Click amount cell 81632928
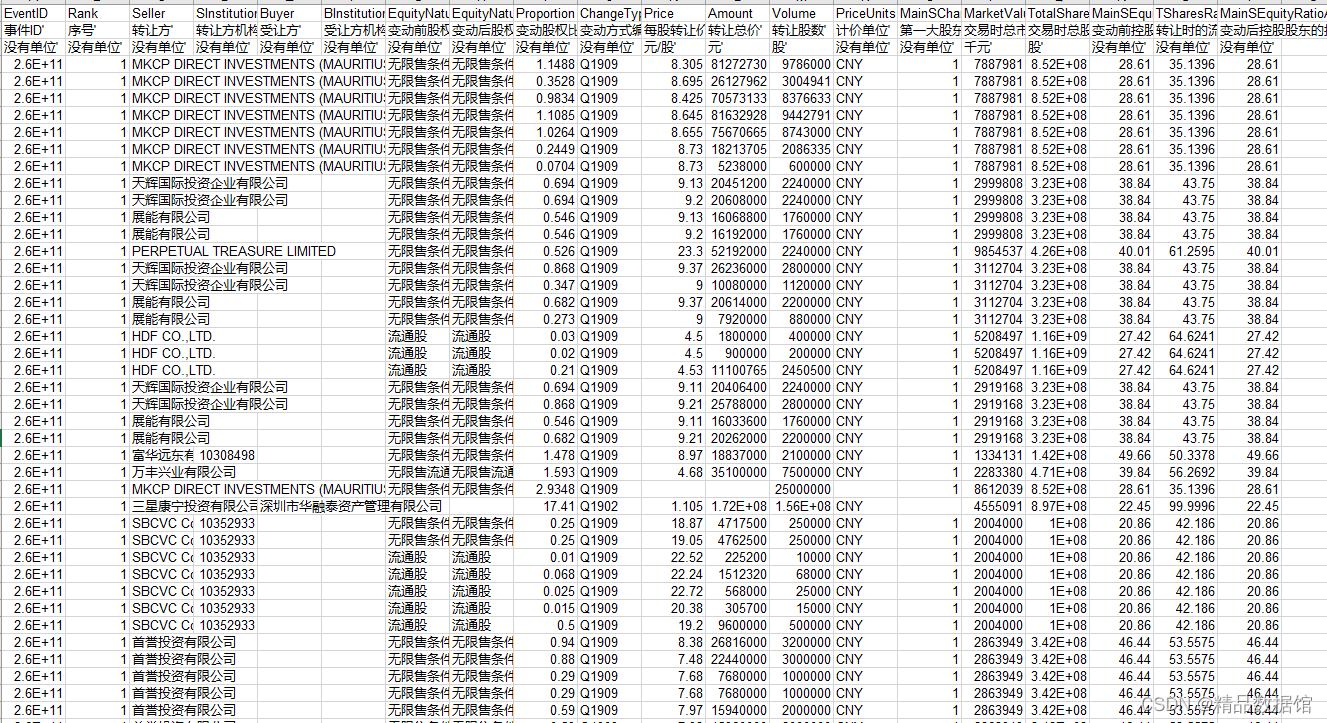 737,115
